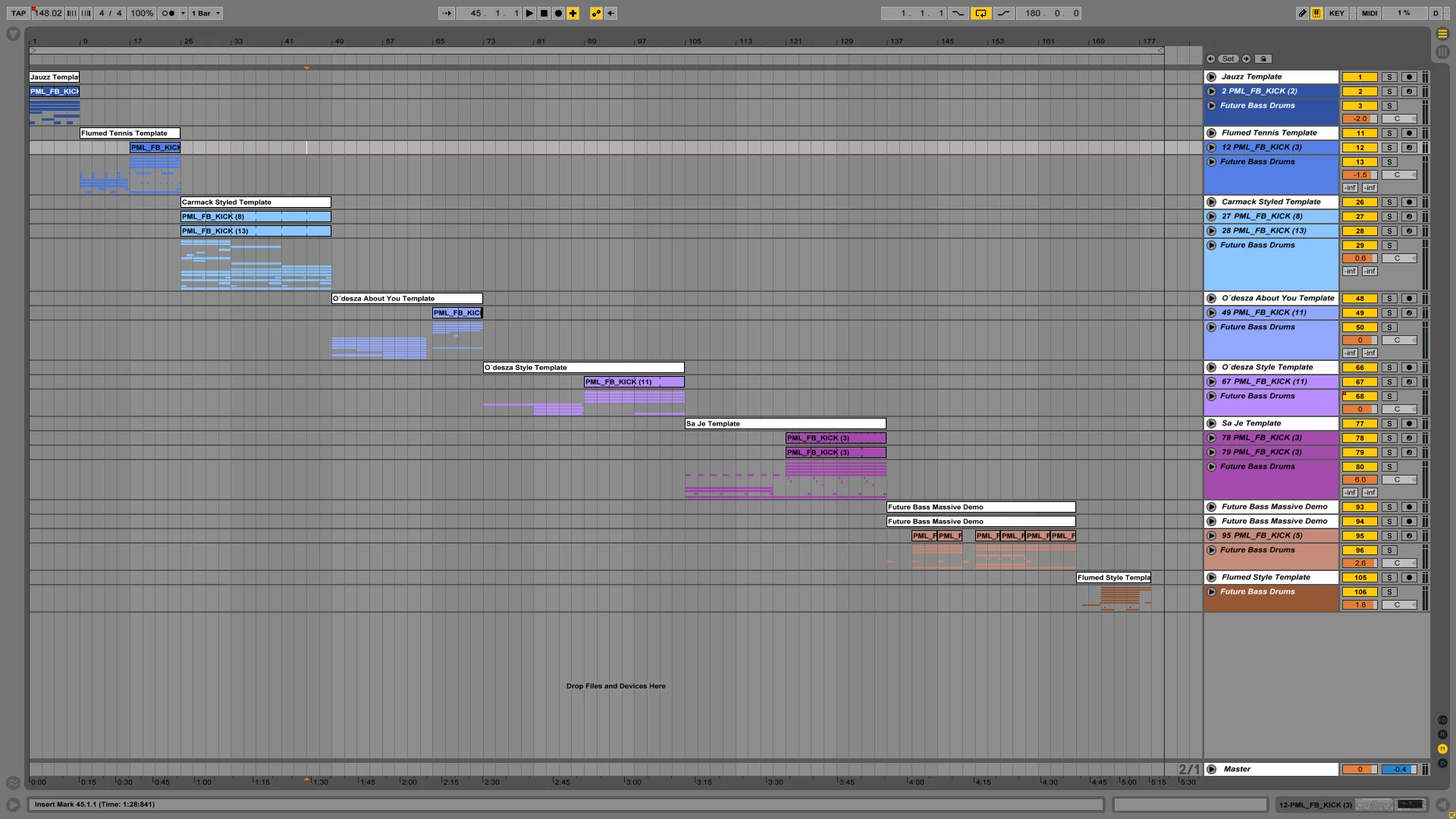This screenshot has width=1456, height=819.
Task: Toggle the Clip/Device view triangle icon
Action: click(x=1442, y=805)
